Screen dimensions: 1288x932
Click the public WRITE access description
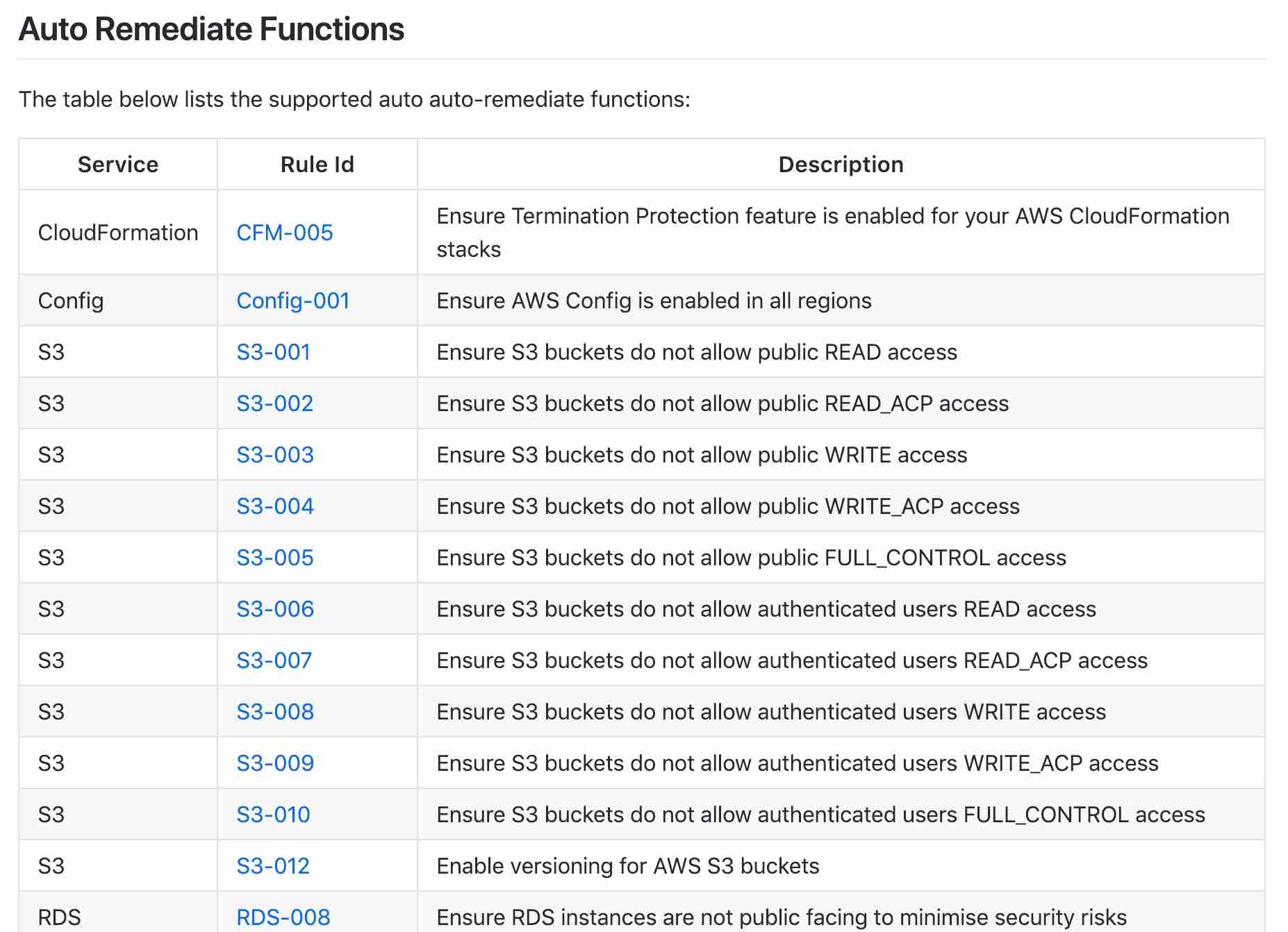coord(702,455)
